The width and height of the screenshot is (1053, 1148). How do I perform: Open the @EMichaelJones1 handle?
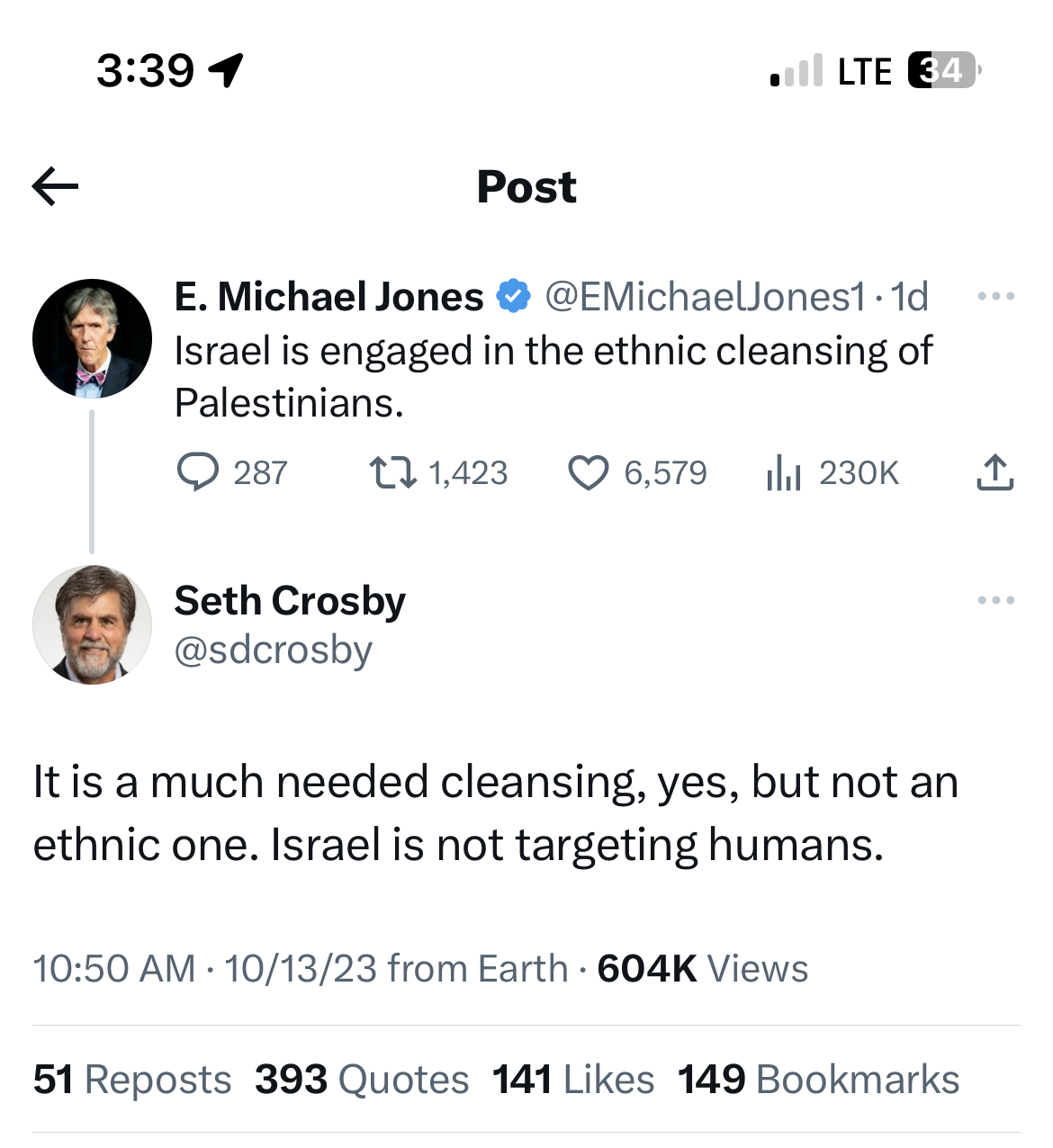705,296
